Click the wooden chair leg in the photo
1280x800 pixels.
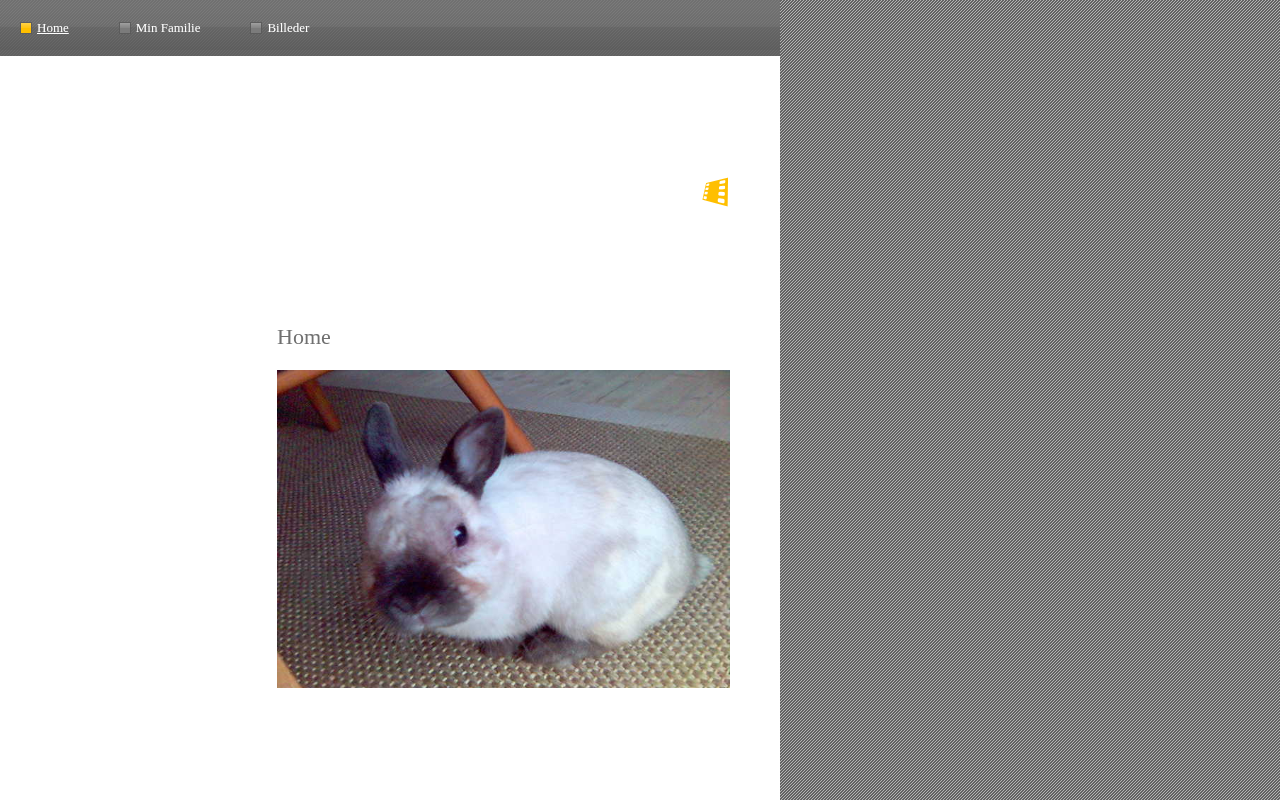point(320,402)
